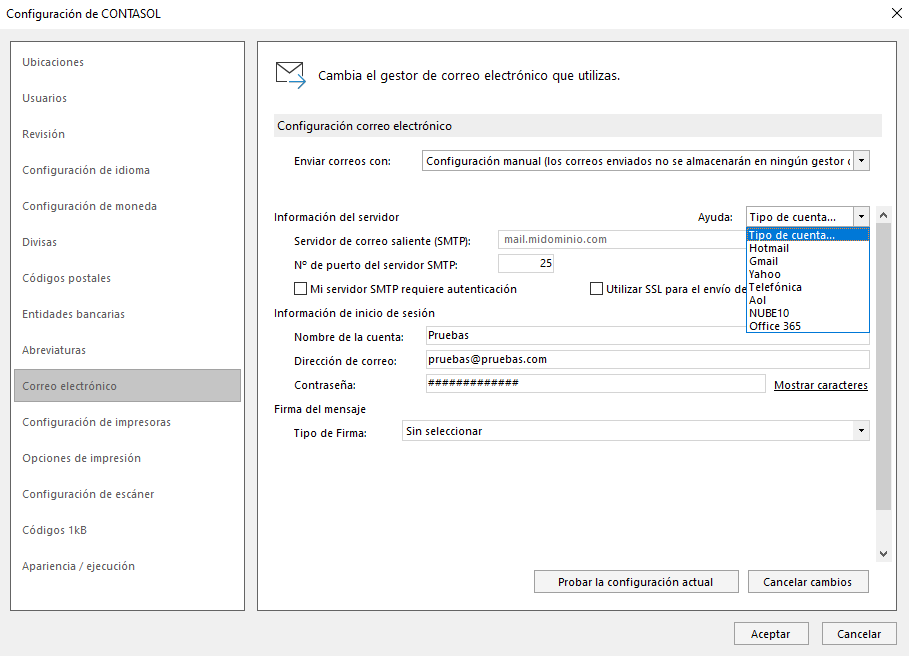Choose Tipo de cuenta... highlighted option
909x656 pixels.
pyautogui.click(x=808, y=235)
